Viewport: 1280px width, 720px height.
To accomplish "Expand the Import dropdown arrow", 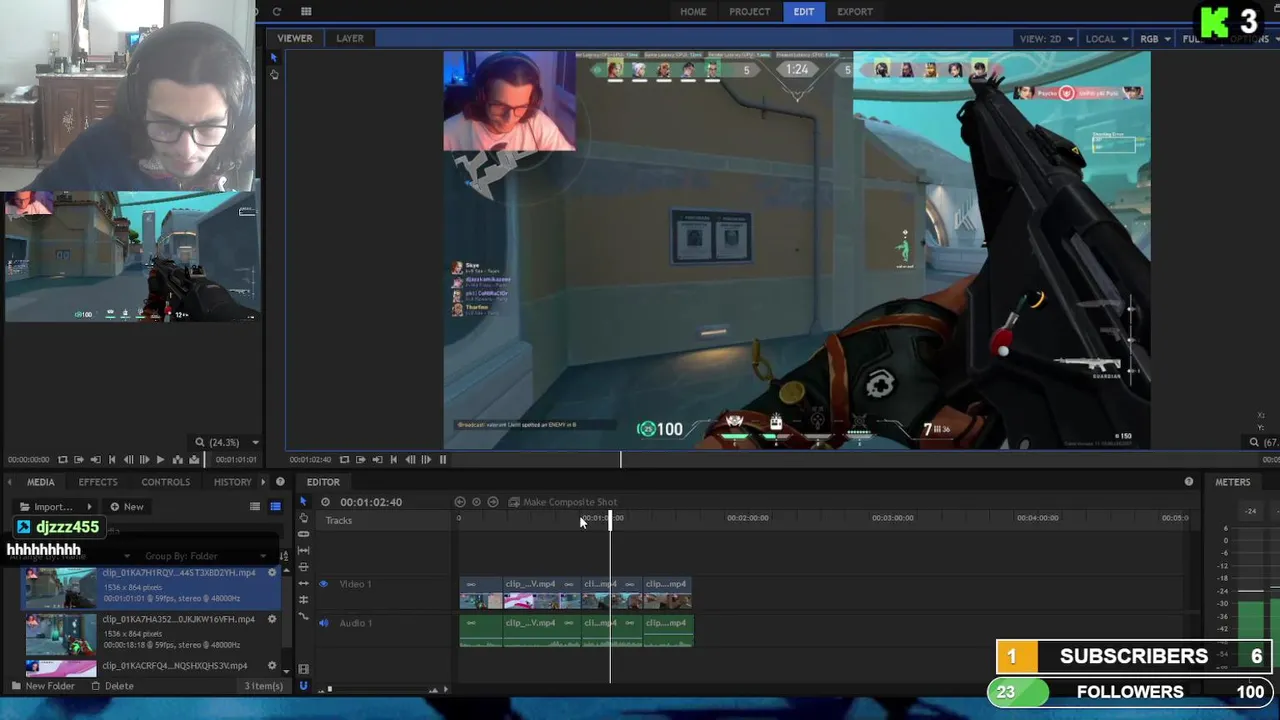I will pyautogui.click(x=90, y=507).
